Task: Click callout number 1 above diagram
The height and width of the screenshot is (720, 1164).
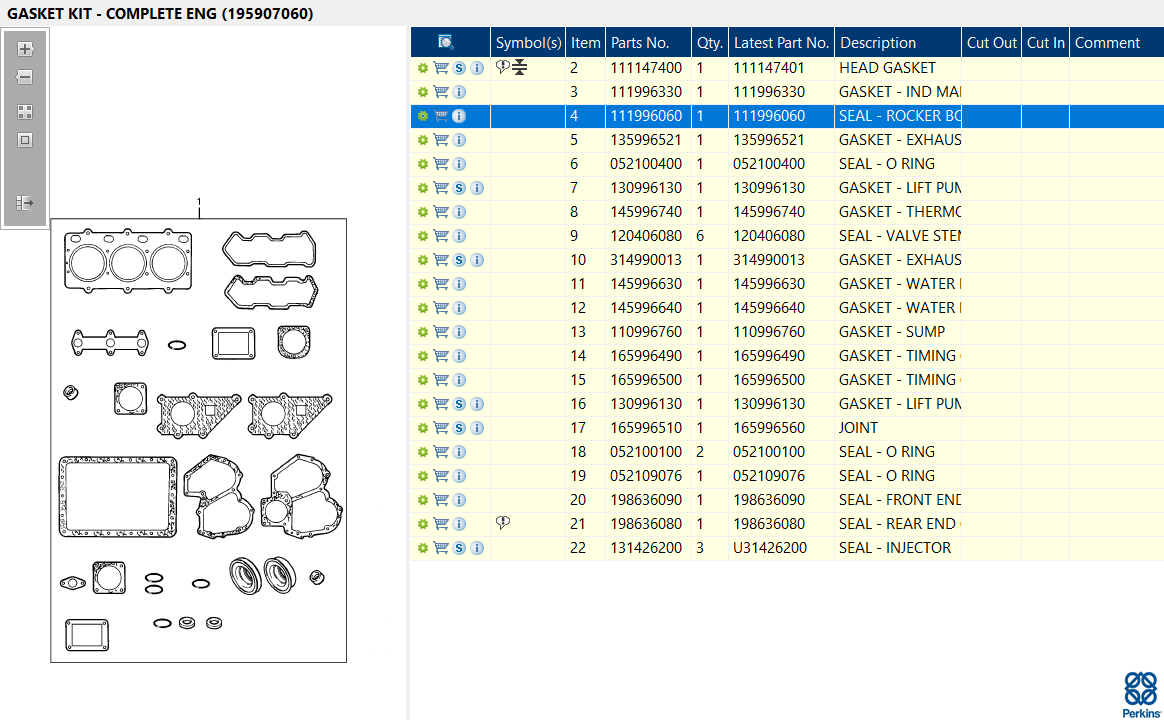Action: 198,202
